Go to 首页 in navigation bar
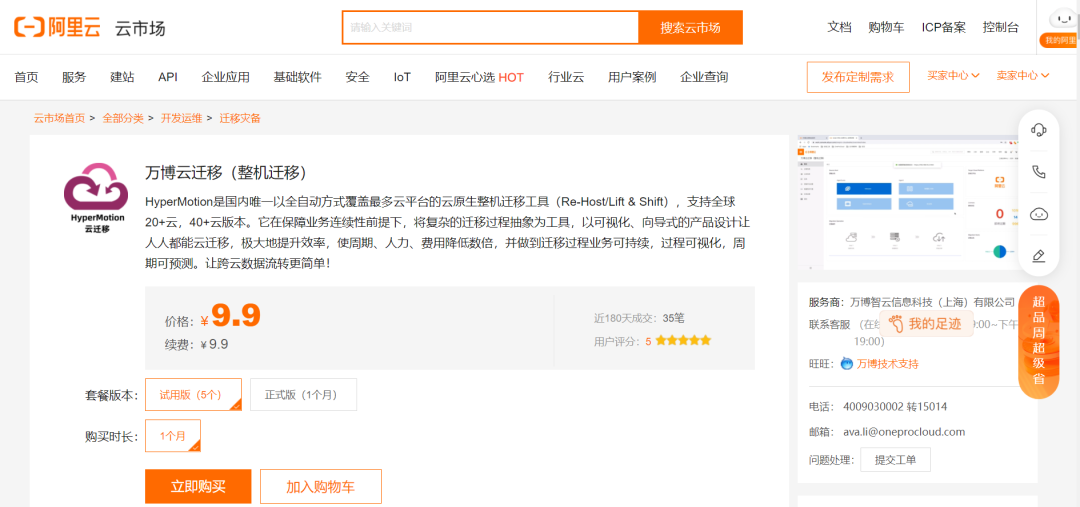The width and height of the screenshot is (1080, 507). tap(26, 77)
